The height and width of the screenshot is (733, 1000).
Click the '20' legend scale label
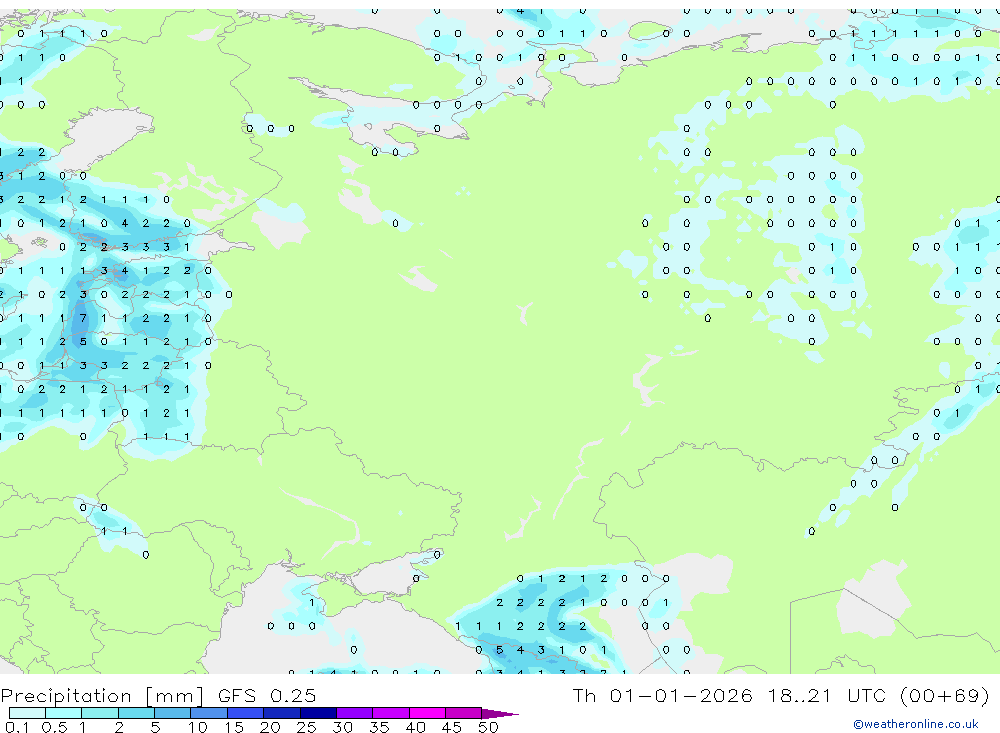pos(270,727)
